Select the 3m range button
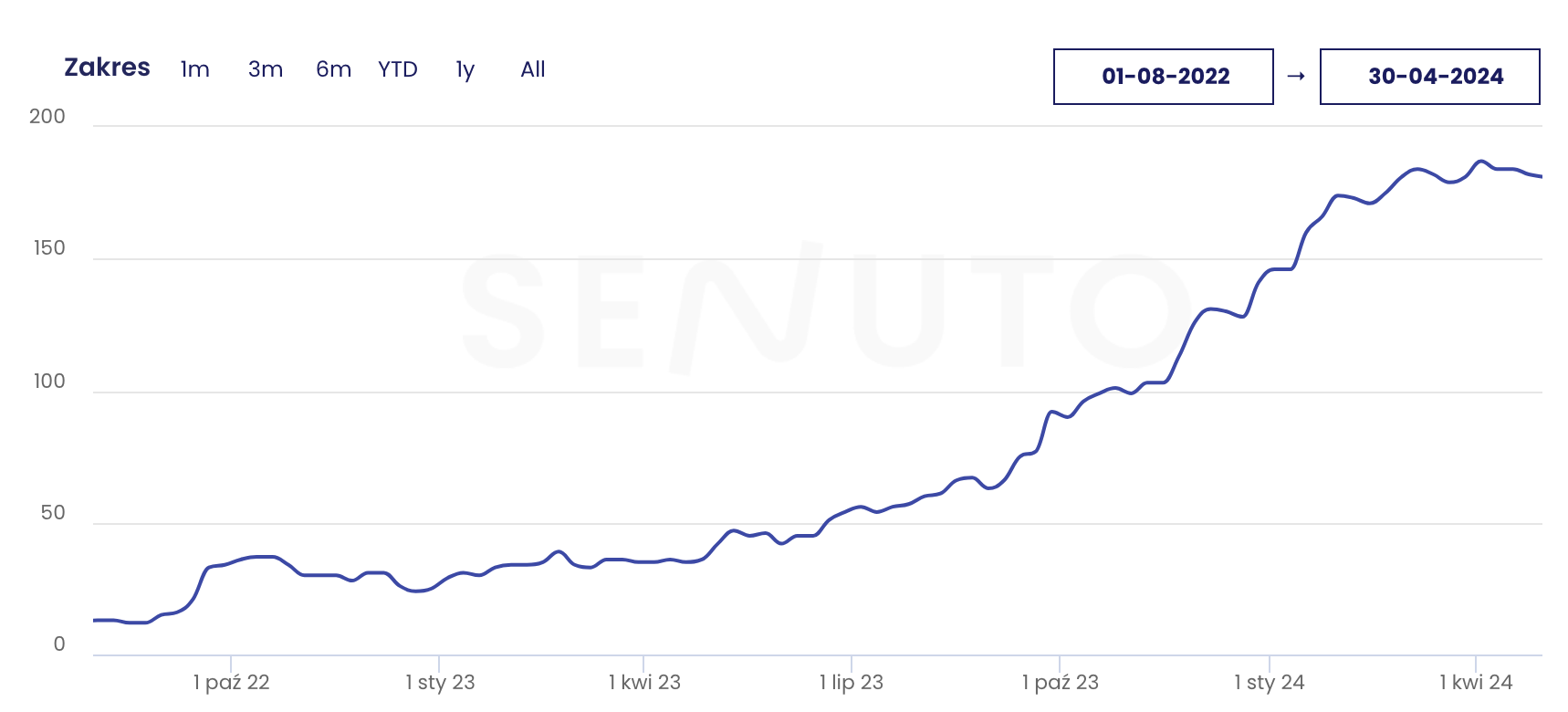This screenshot has height=712, width=1568. coord(266,69)
